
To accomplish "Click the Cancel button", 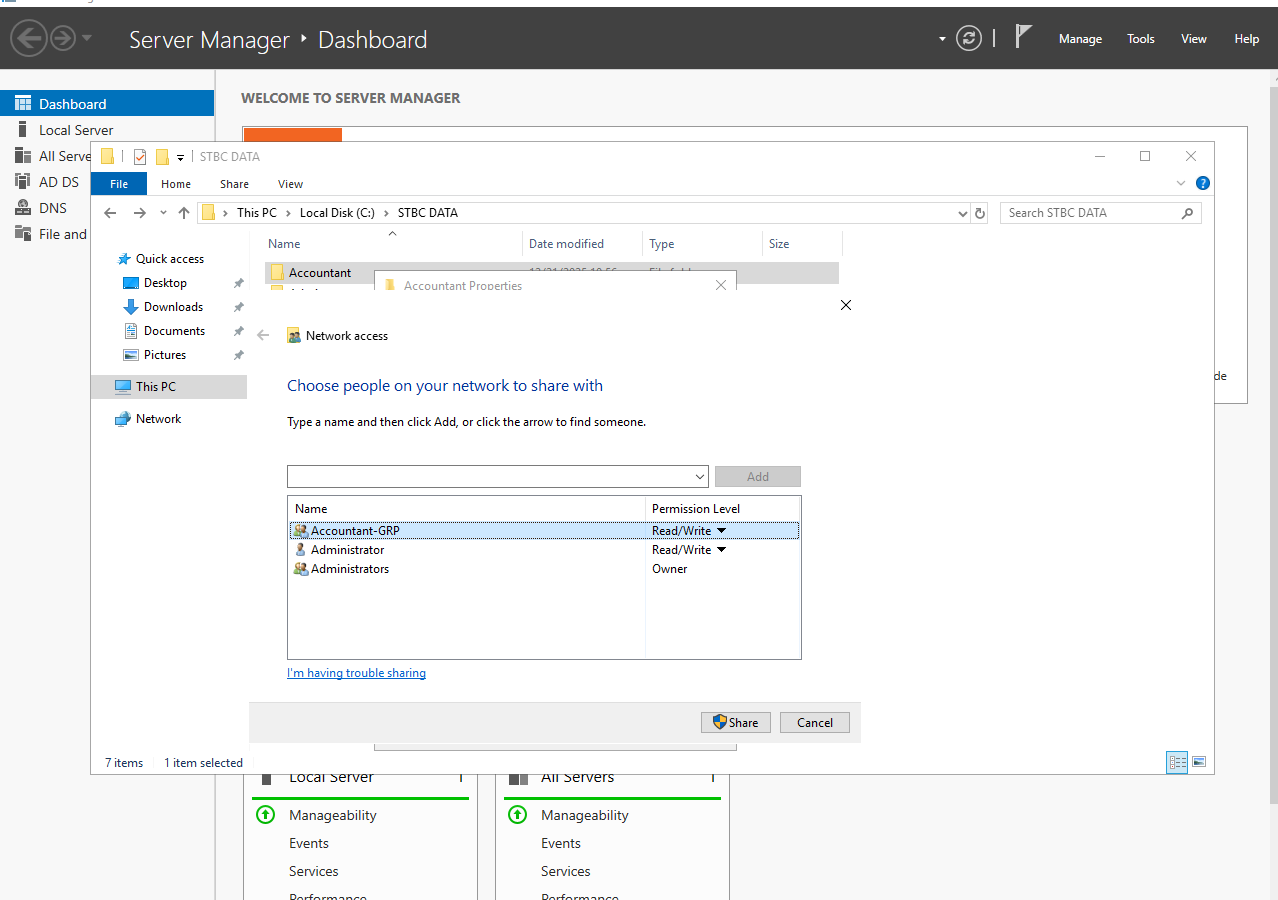I will tap(815, 722).
